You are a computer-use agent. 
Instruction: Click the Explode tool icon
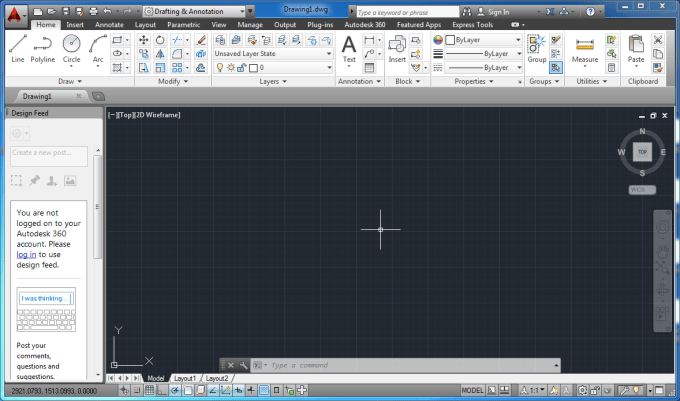tap(201, 54)
